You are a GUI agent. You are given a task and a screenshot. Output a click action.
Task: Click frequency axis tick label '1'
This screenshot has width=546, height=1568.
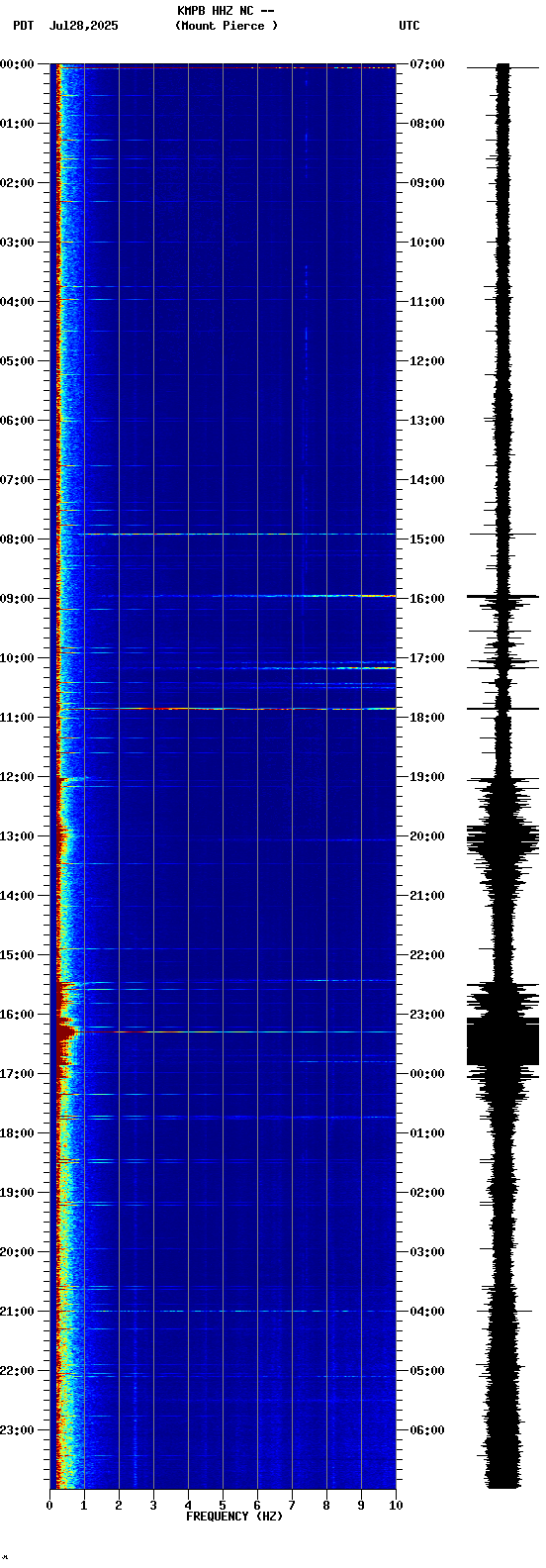84,1506
